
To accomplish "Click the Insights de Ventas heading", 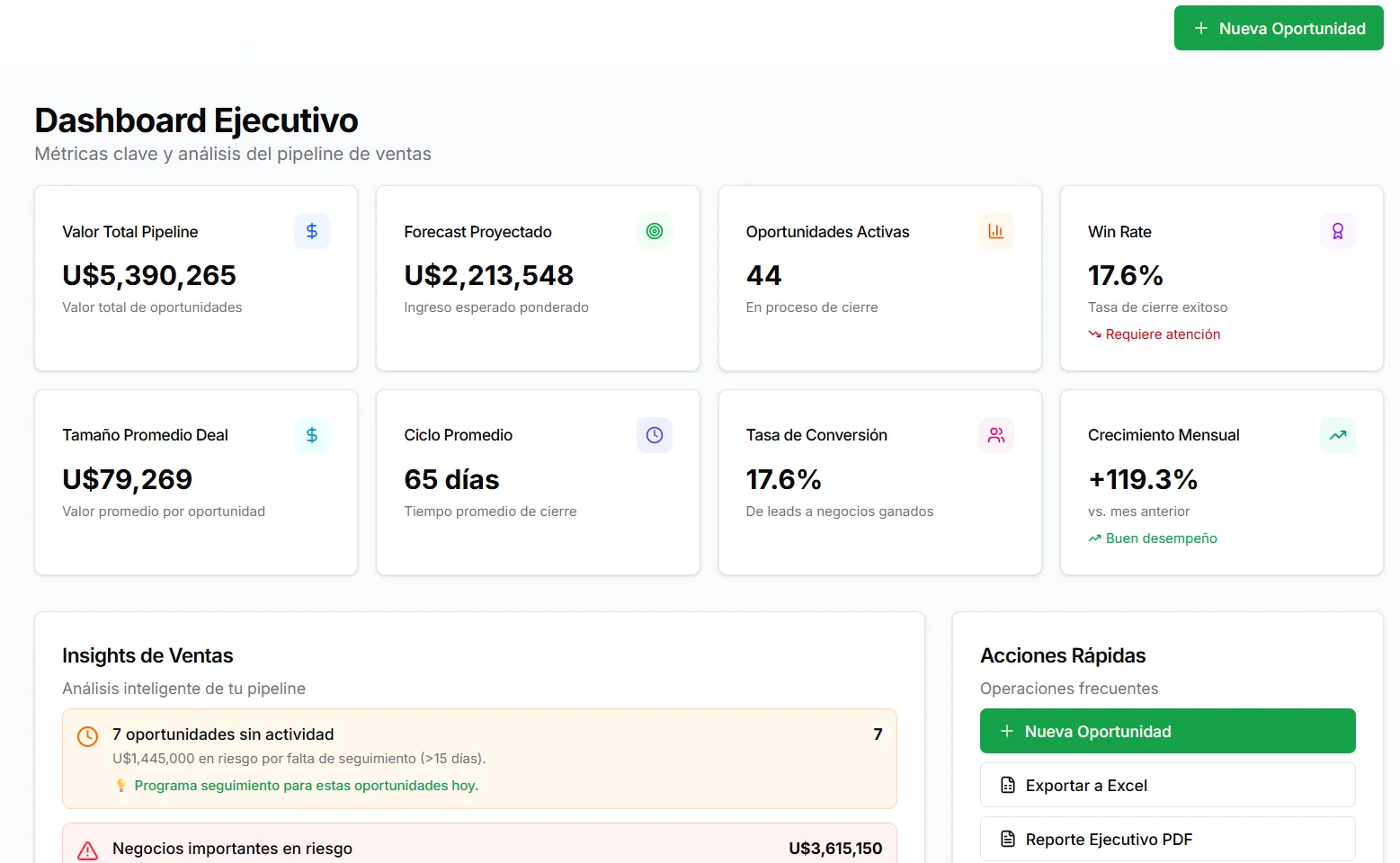I will (x=147, y=655).
